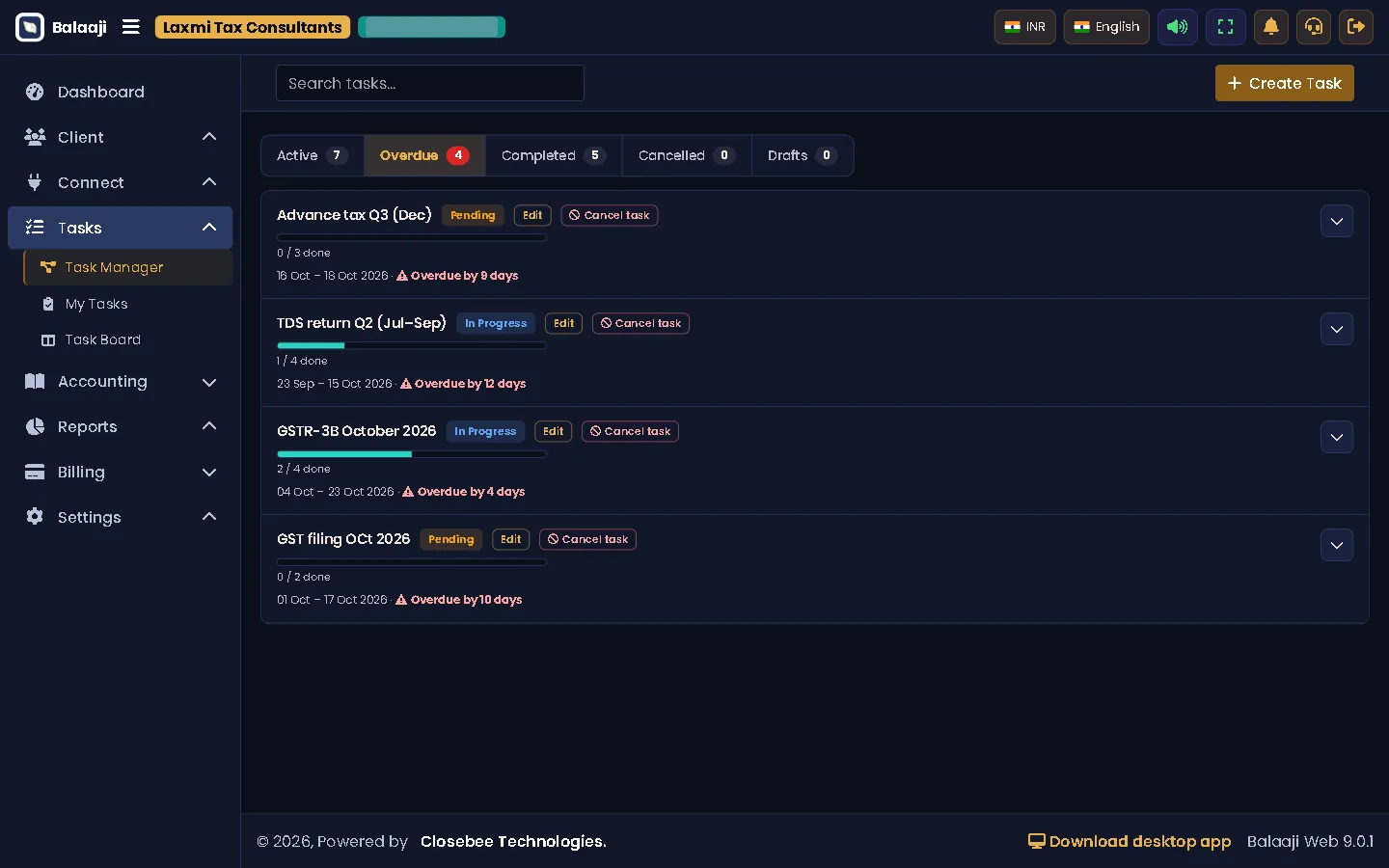
Task: Click the Reports pie chart icon
Action: click(35, 426)
